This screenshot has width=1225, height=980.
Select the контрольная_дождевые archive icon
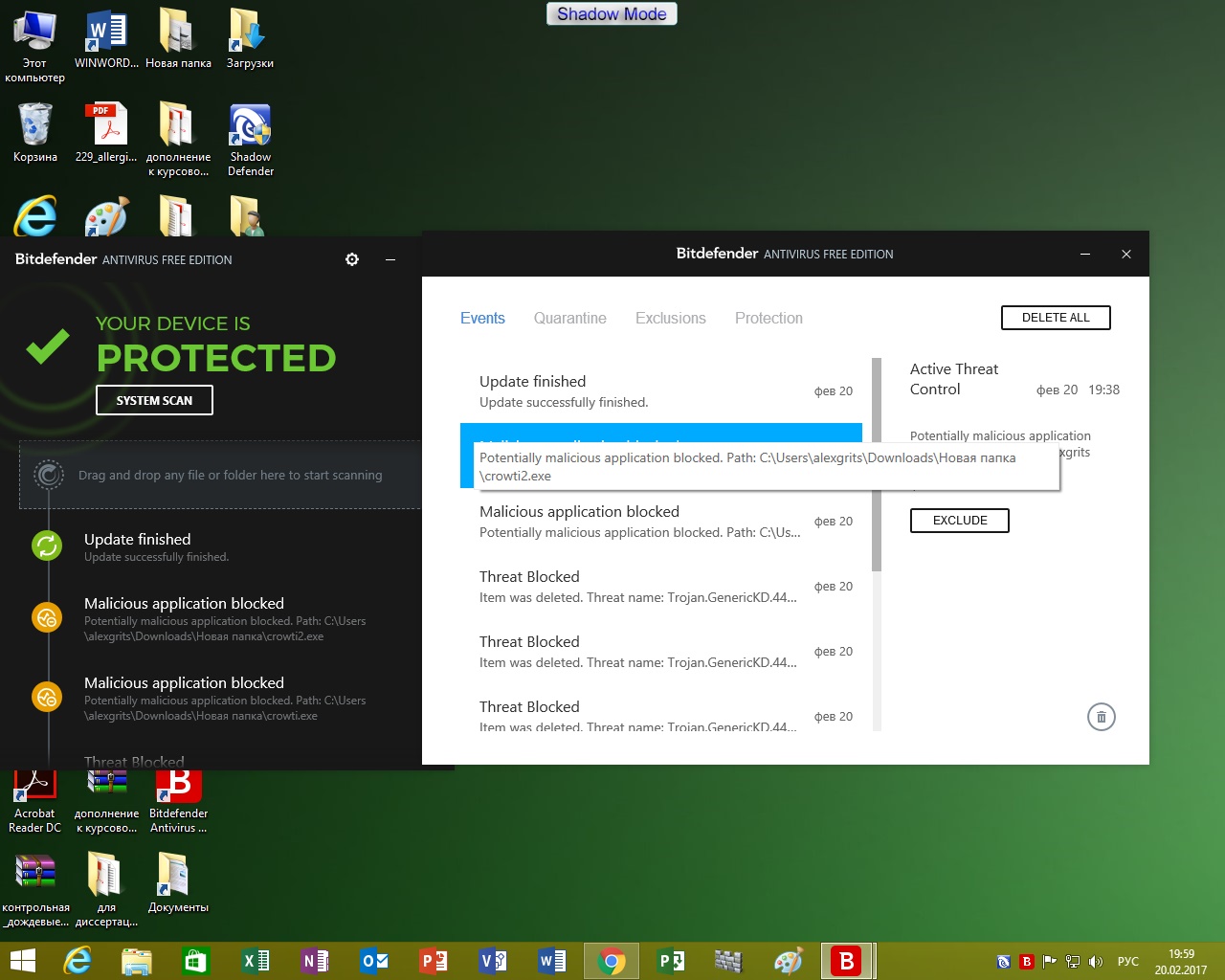click(35, 891)
